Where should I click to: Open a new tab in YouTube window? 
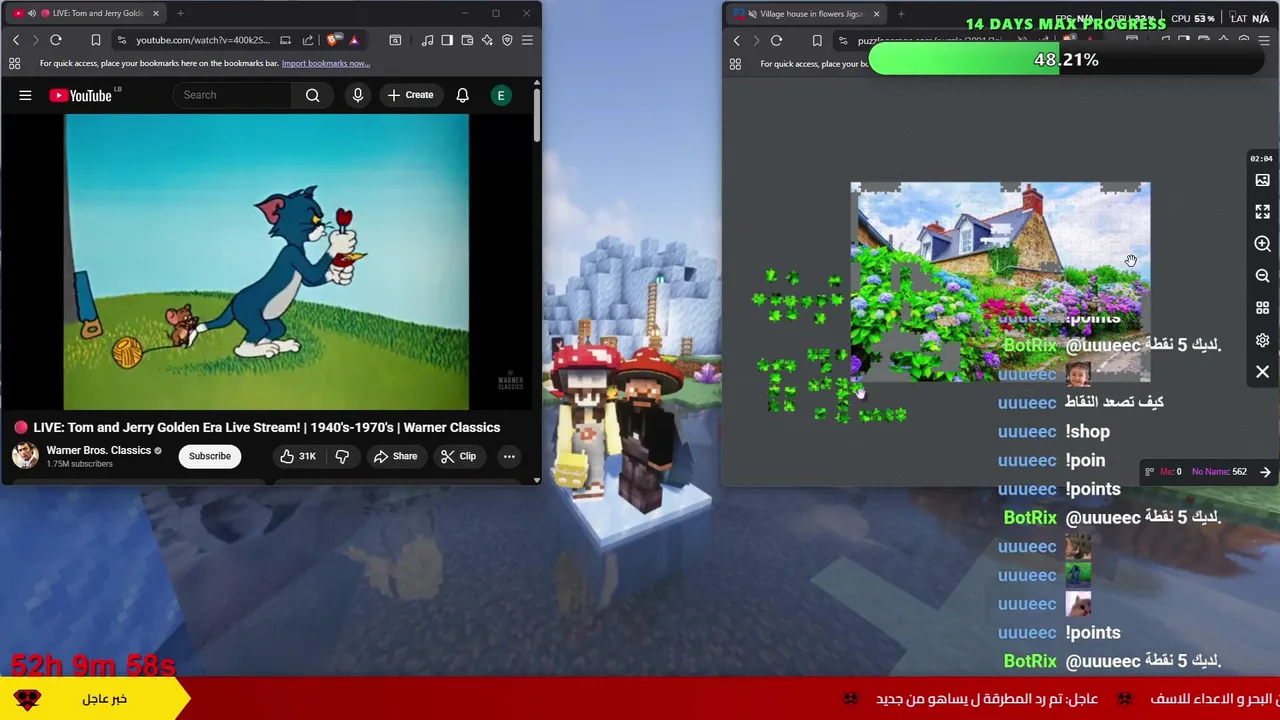(181, 13)
